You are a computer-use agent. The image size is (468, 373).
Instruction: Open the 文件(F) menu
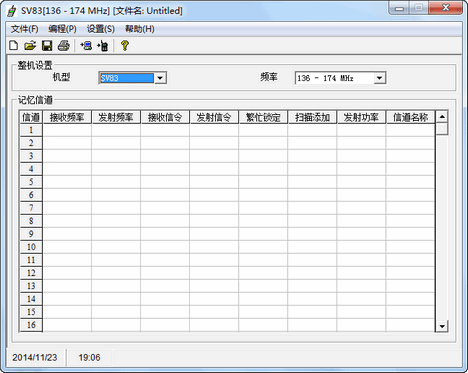[24, 29]
